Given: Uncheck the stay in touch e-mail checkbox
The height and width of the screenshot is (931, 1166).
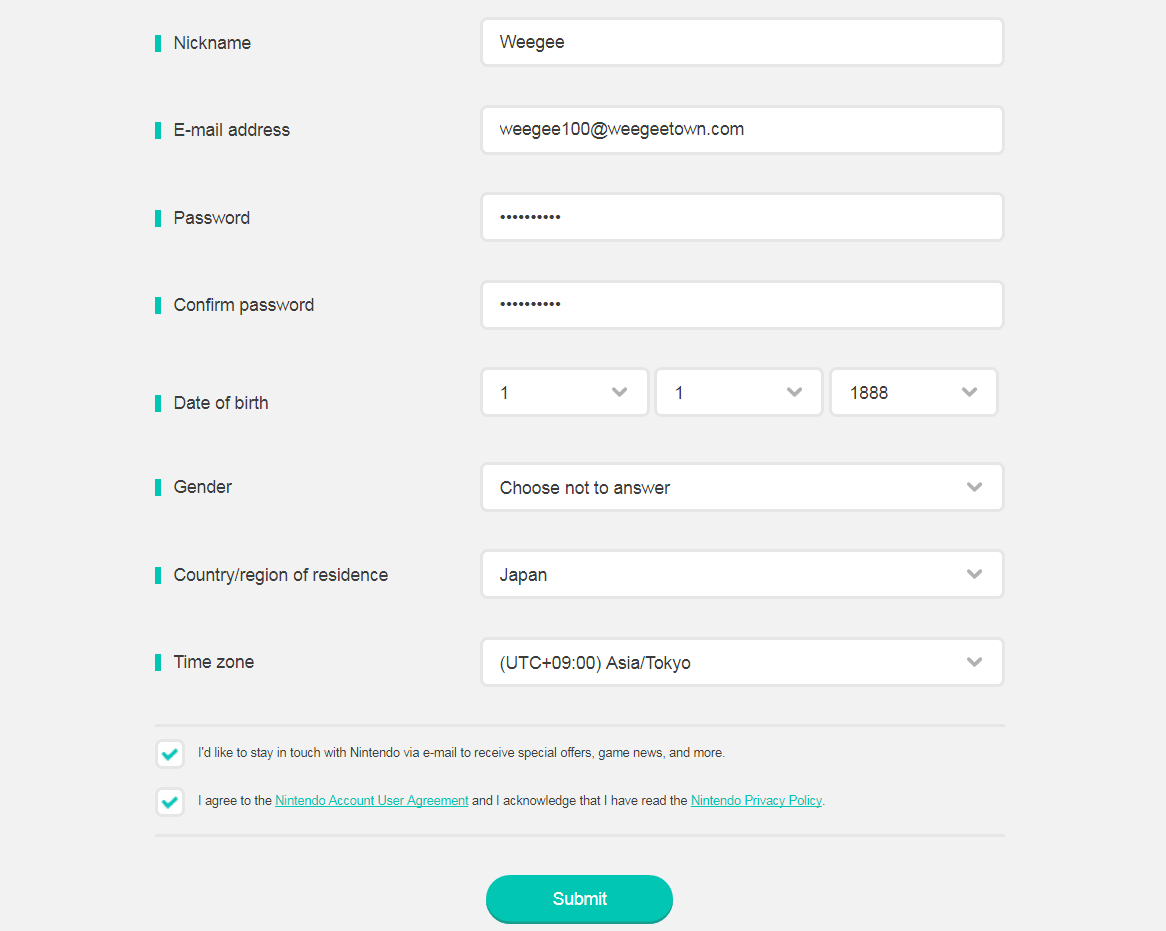Looking at the screenshot, I should [170, 753].
